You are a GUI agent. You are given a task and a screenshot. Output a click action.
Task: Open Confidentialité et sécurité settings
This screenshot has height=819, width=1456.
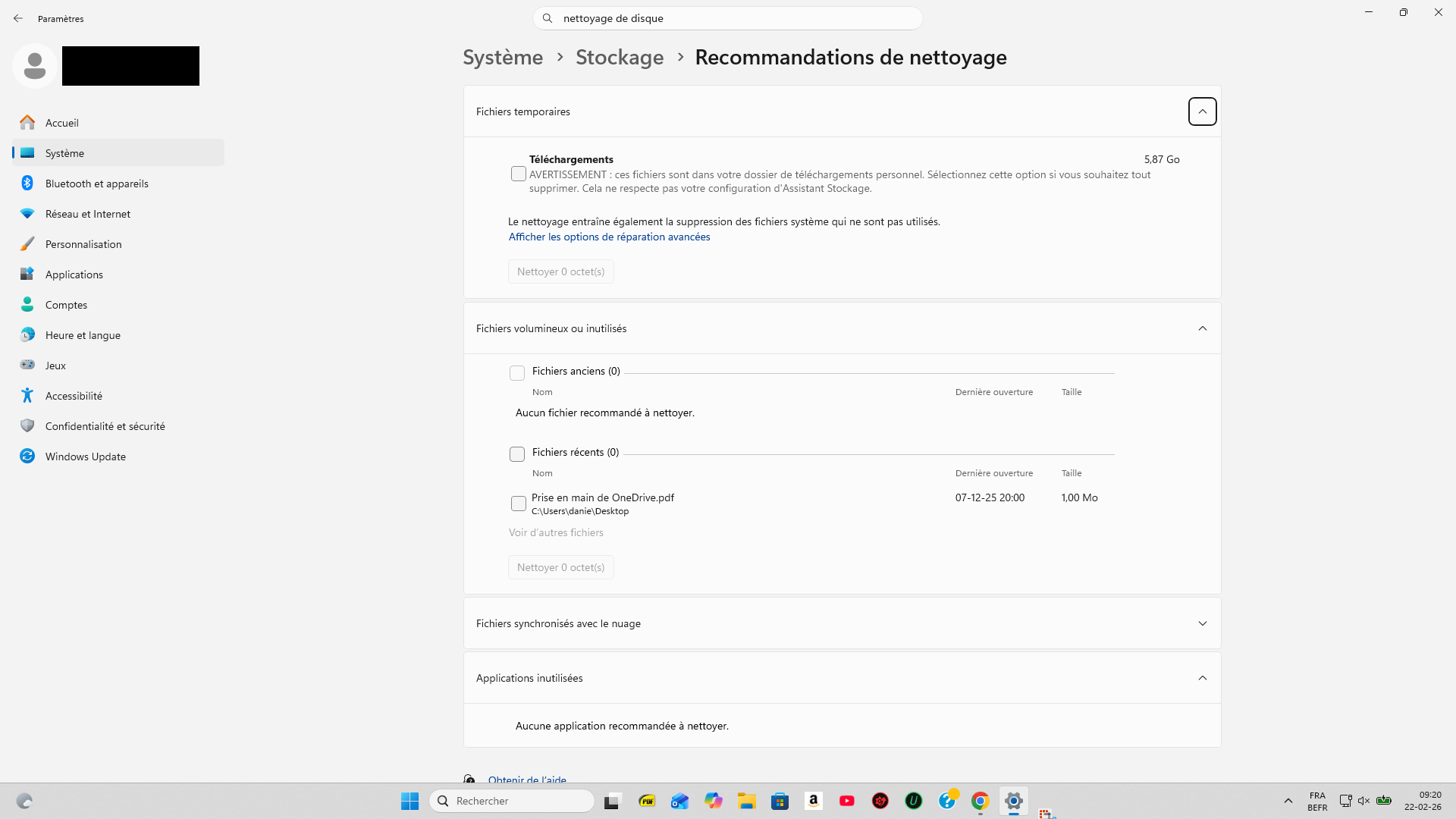[105, 426]
